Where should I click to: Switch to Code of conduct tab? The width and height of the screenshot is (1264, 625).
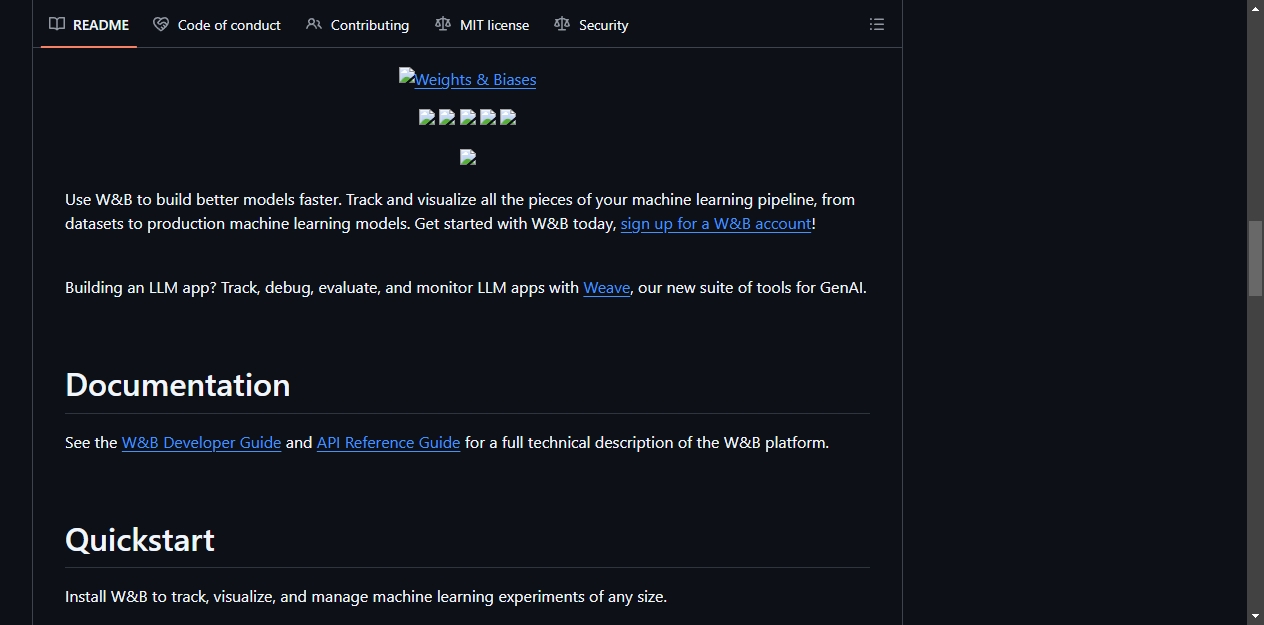click(217, 25)
